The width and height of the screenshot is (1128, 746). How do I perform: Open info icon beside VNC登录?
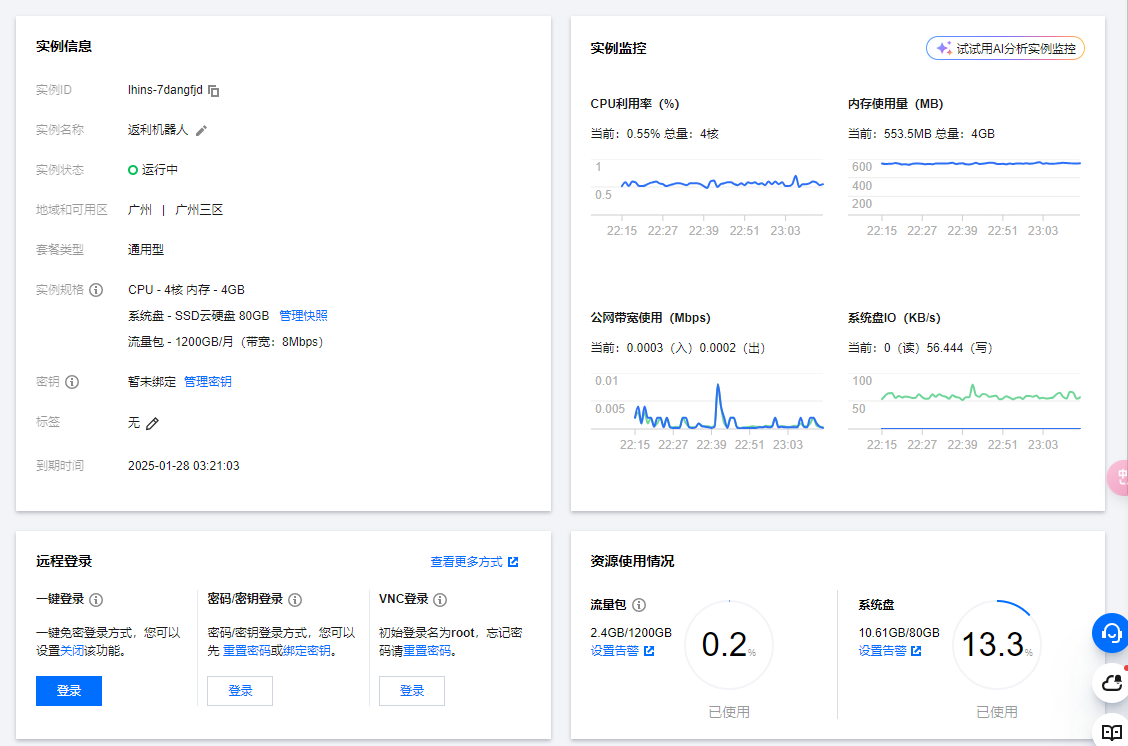tap(440, 599)
